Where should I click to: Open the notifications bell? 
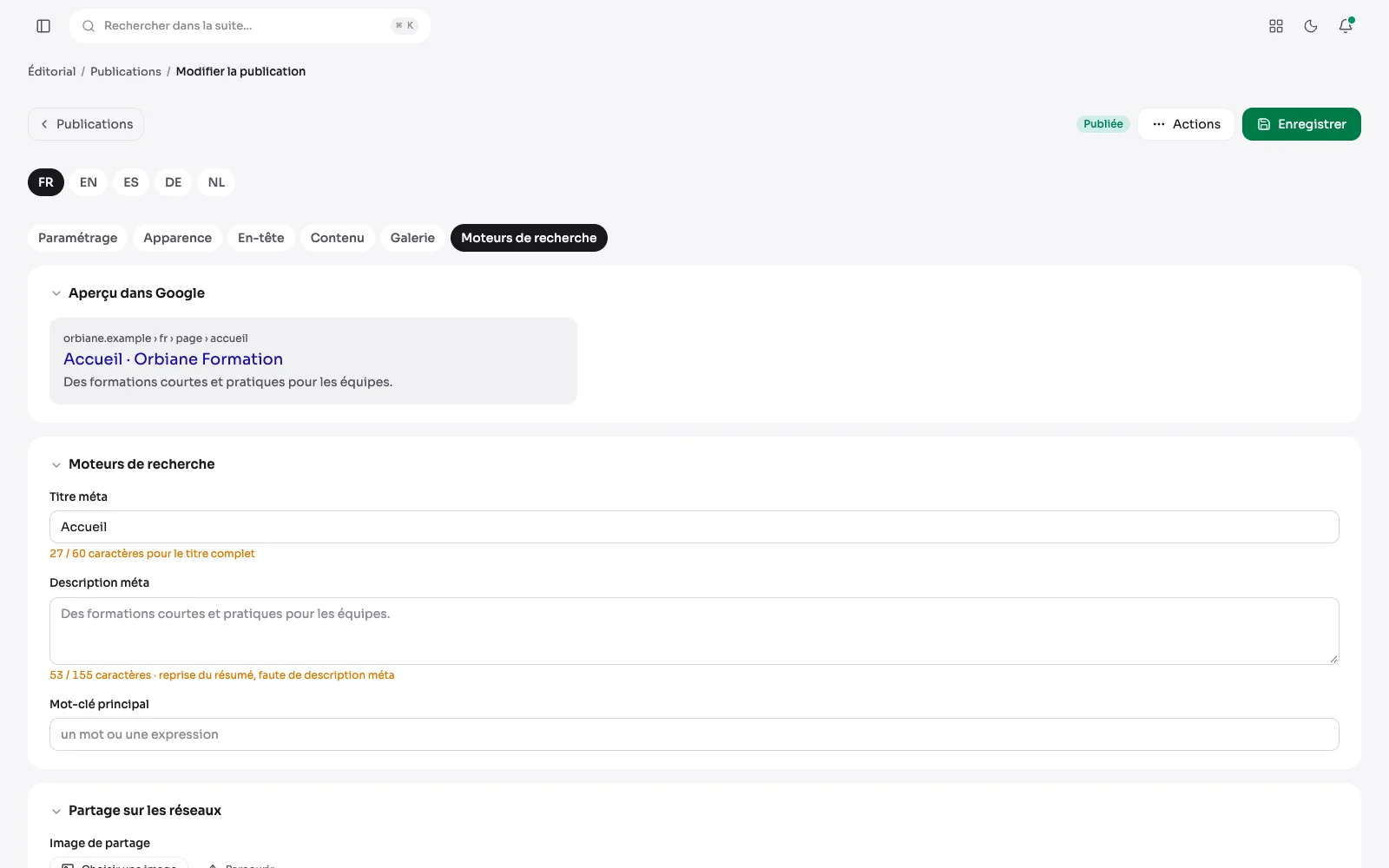[1346, 26]
